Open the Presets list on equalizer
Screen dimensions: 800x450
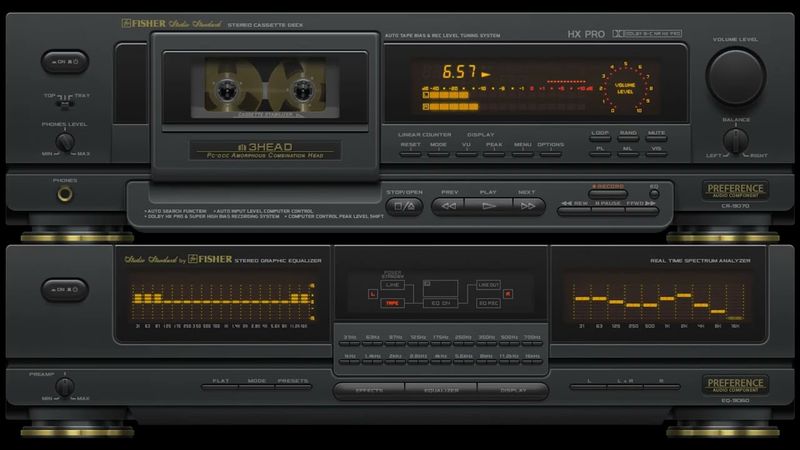pos(293,382)
